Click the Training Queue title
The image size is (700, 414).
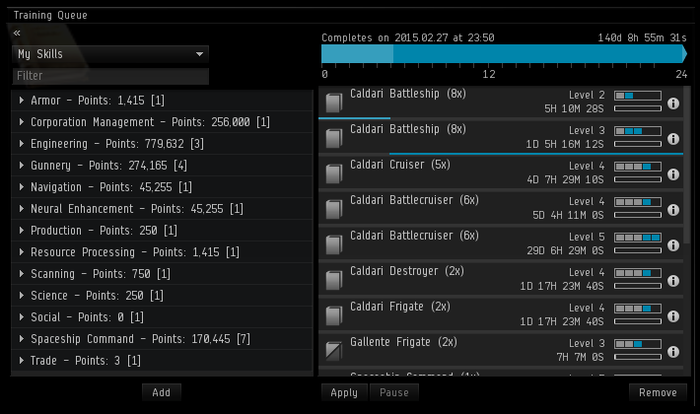click(50, 15)
